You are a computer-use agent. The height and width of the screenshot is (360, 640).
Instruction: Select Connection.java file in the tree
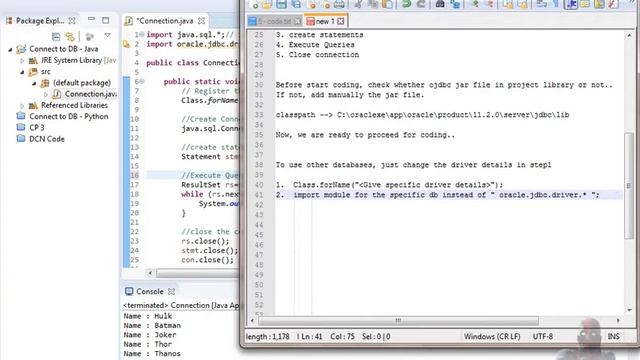(90, 94)
